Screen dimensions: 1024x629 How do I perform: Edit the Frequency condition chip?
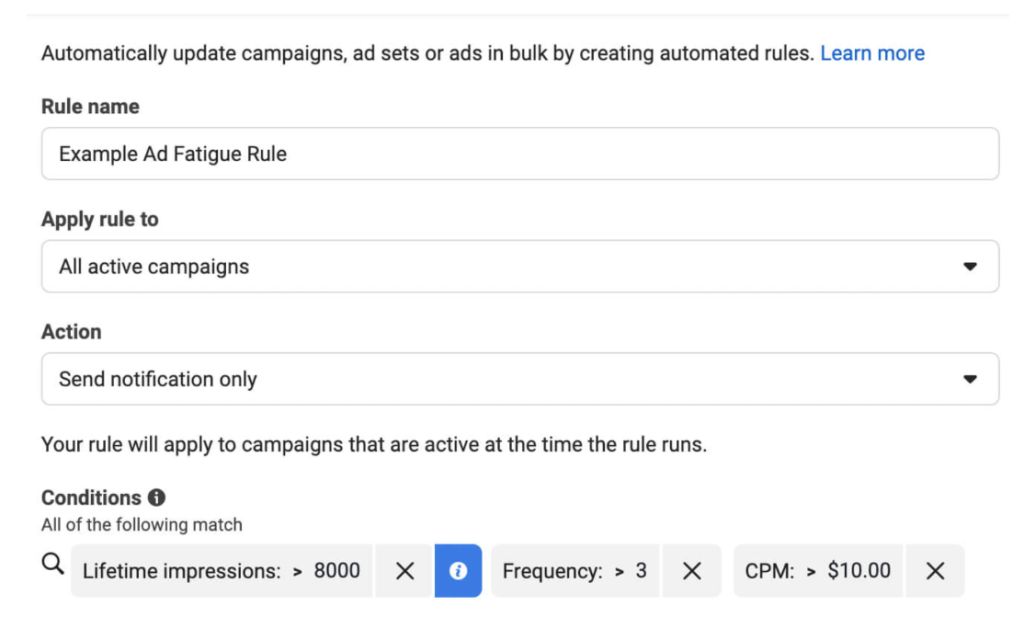pyautogui.click(x=575, y=571)
